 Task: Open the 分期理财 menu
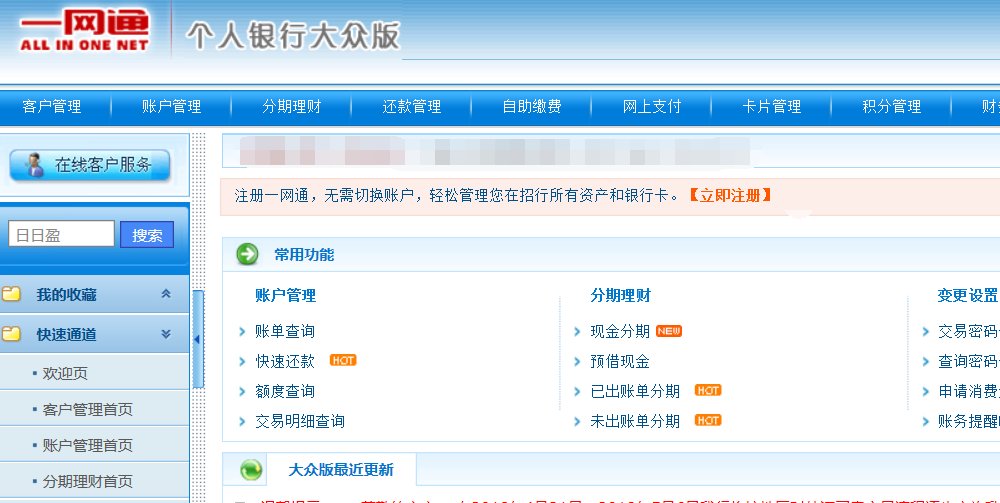tap(291, 106)
